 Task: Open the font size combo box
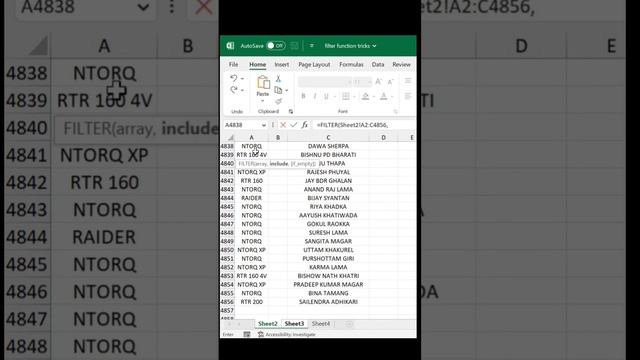click(x=362, y=82)
